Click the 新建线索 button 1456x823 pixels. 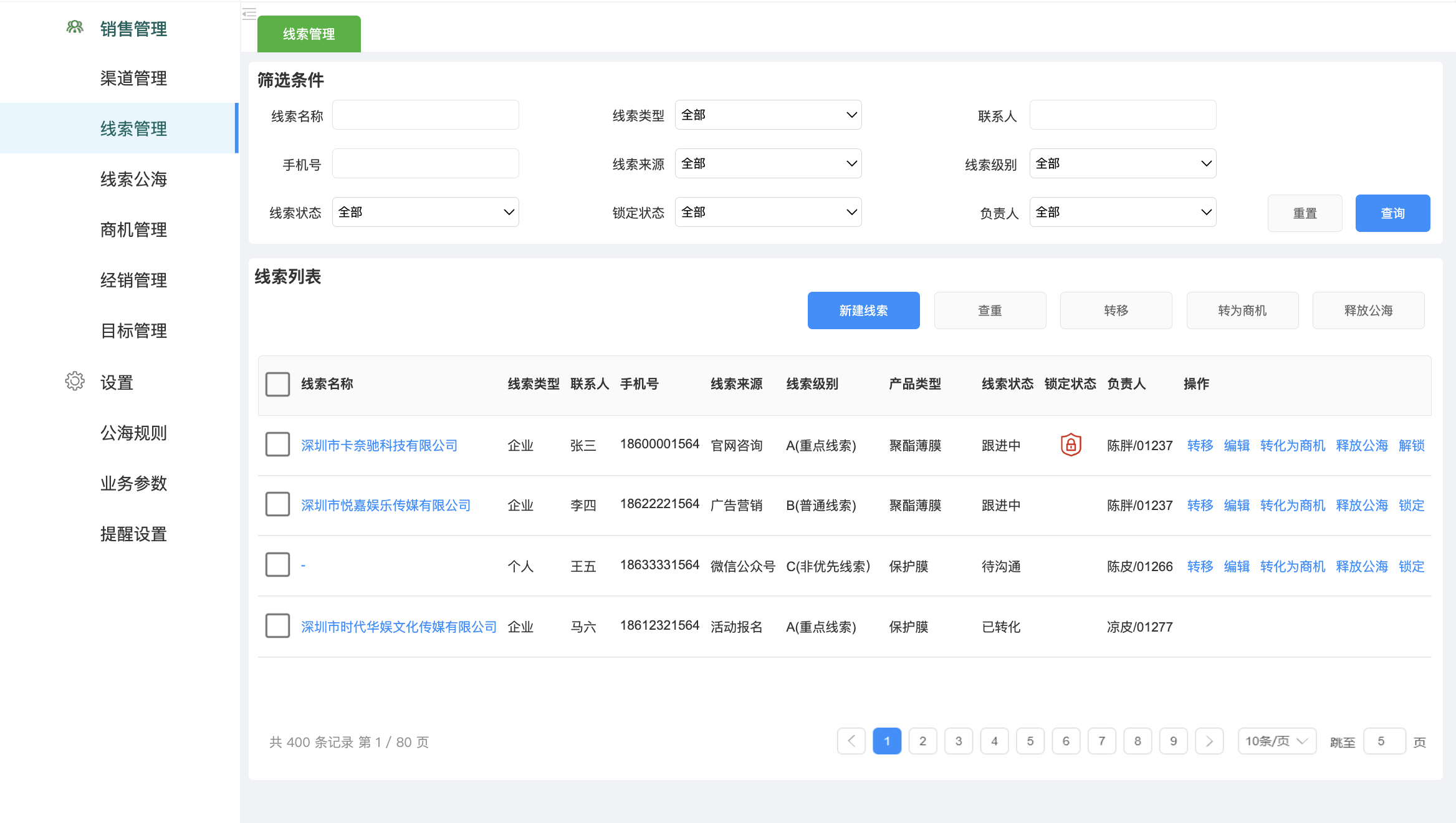click(864, 310)
